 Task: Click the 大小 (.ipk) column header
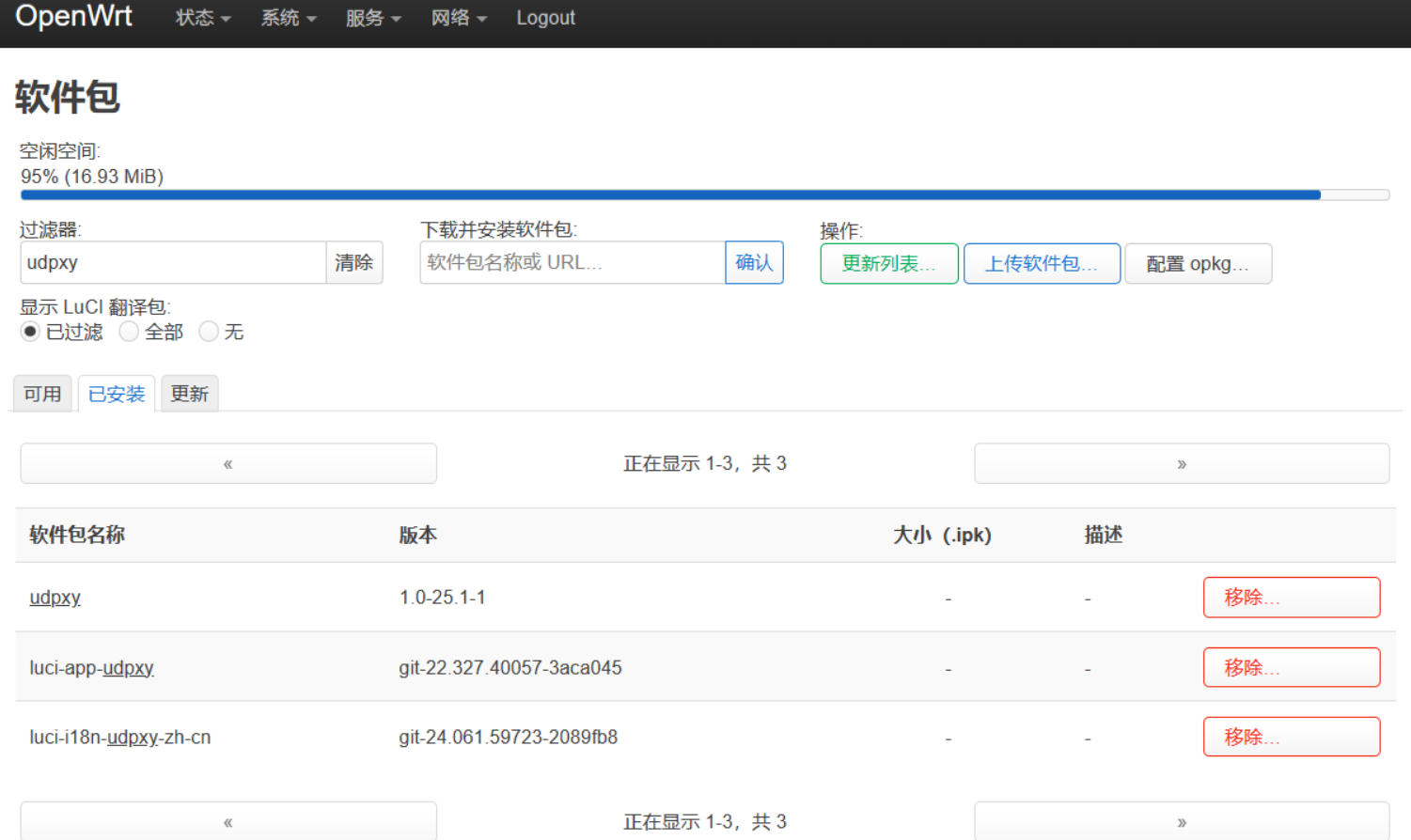click(942, 535)
